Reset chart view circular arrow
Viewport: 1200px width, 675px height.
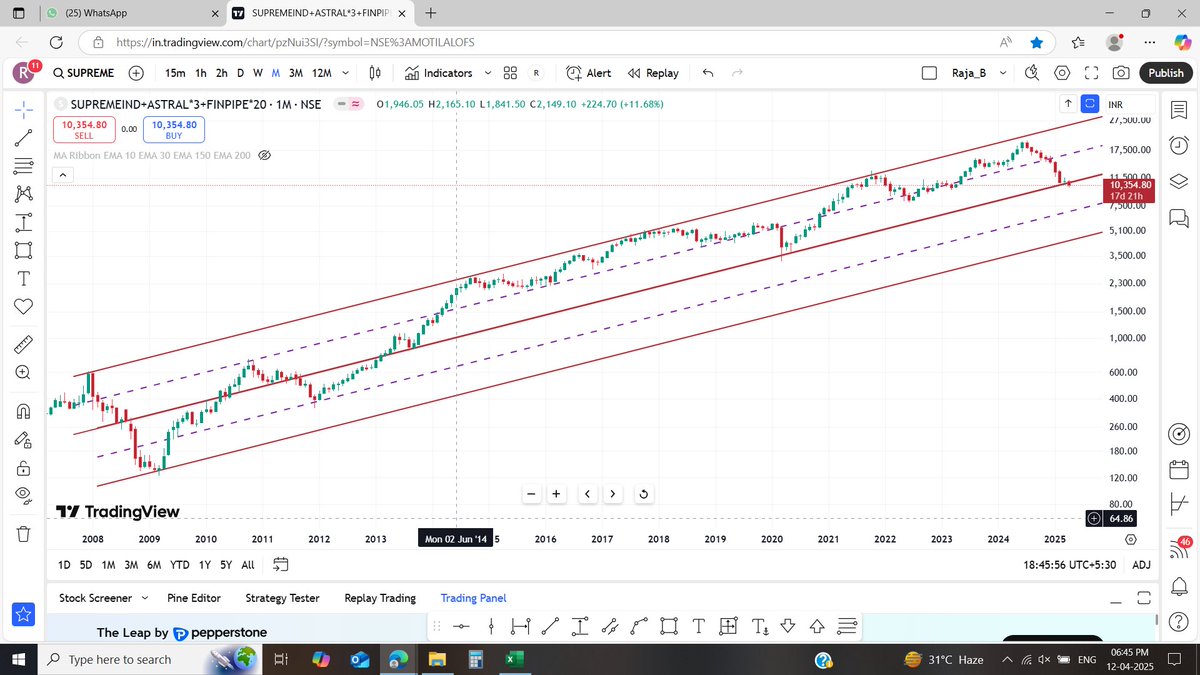tap(644, 493)
